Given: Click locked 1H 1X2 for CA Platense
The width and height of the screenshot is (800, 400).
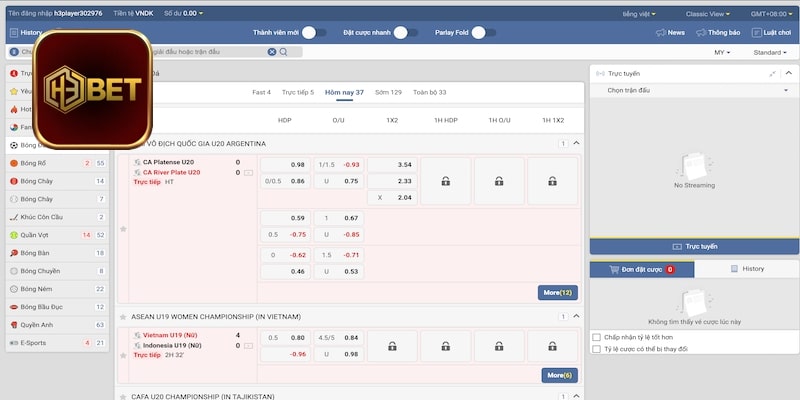Looking at the screenshot, I should point(552,181).
